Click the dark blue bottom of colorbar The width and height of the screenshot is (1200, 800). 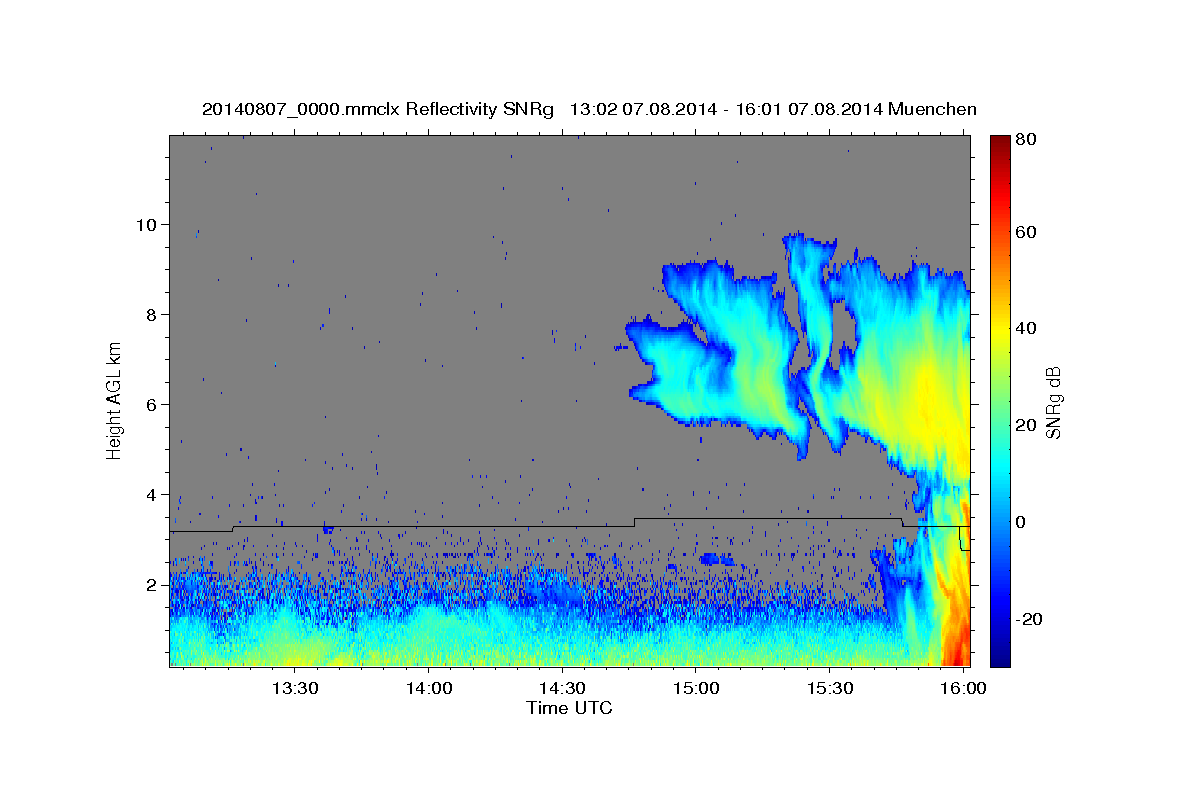point(1000,658)
